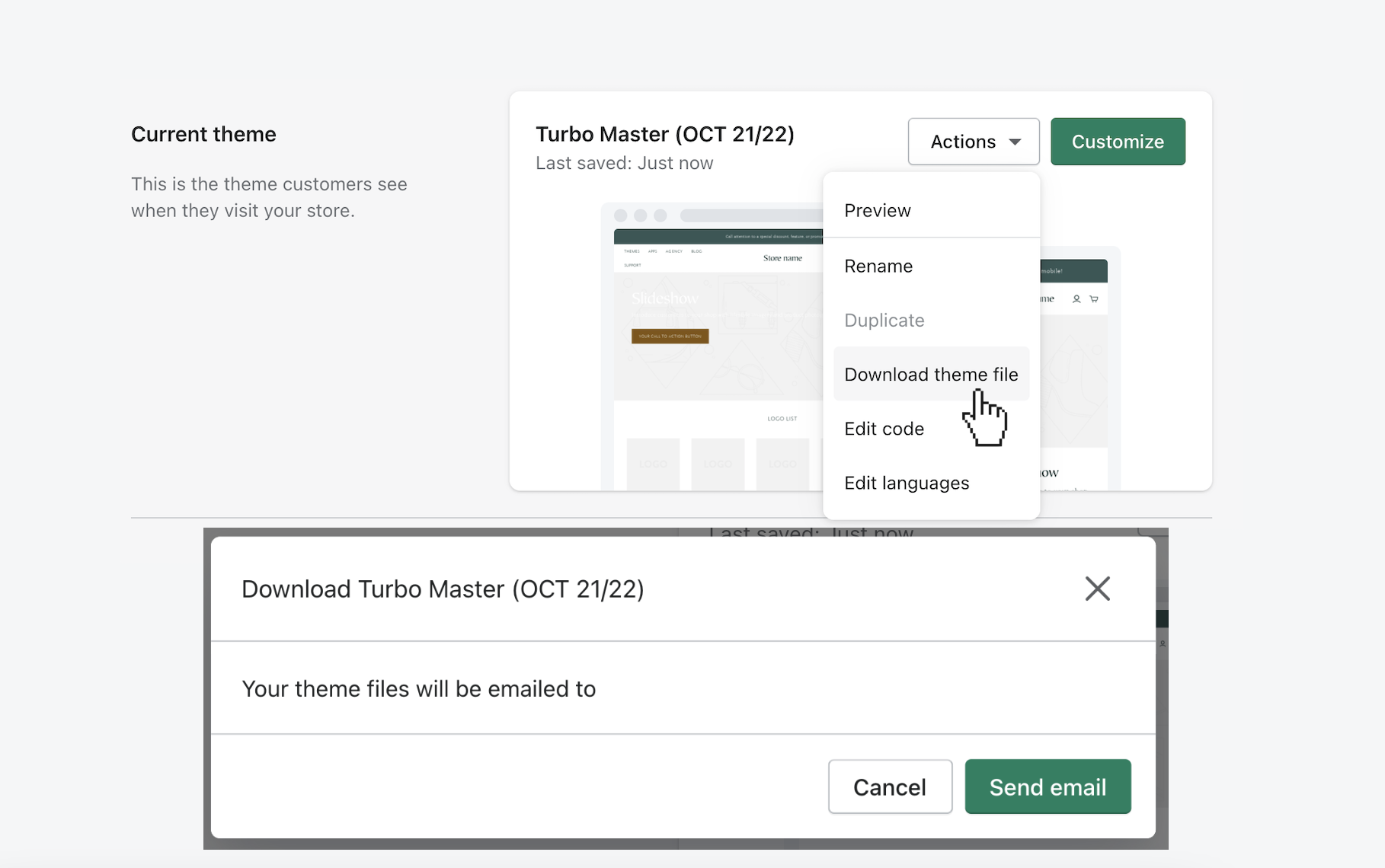Image resolution: width=1385 pixels, height=868 pixels.
Task: Click brown call-to-action button in preview
Action: [x=670, y=336]
